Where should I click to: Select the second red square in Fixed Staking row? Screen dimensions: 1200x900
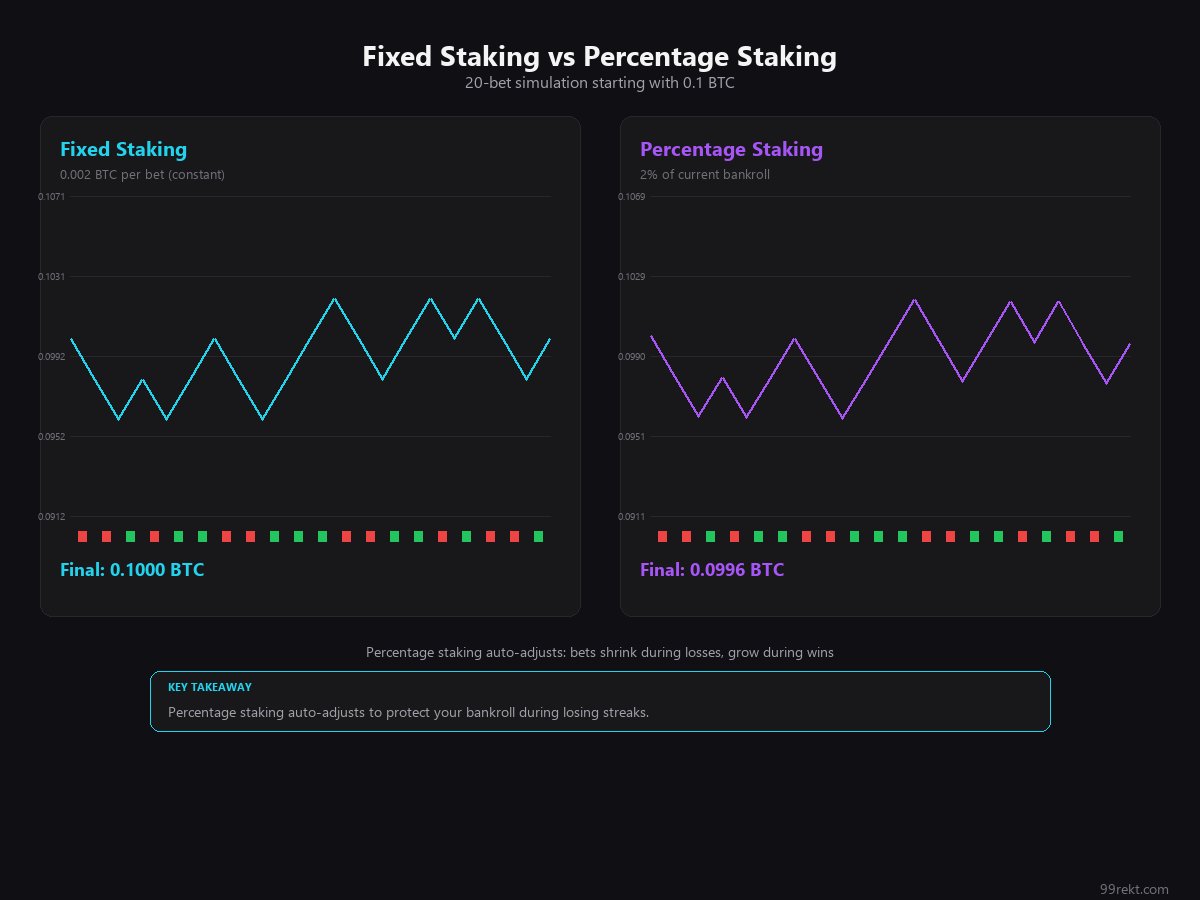(x=107, y=536)
